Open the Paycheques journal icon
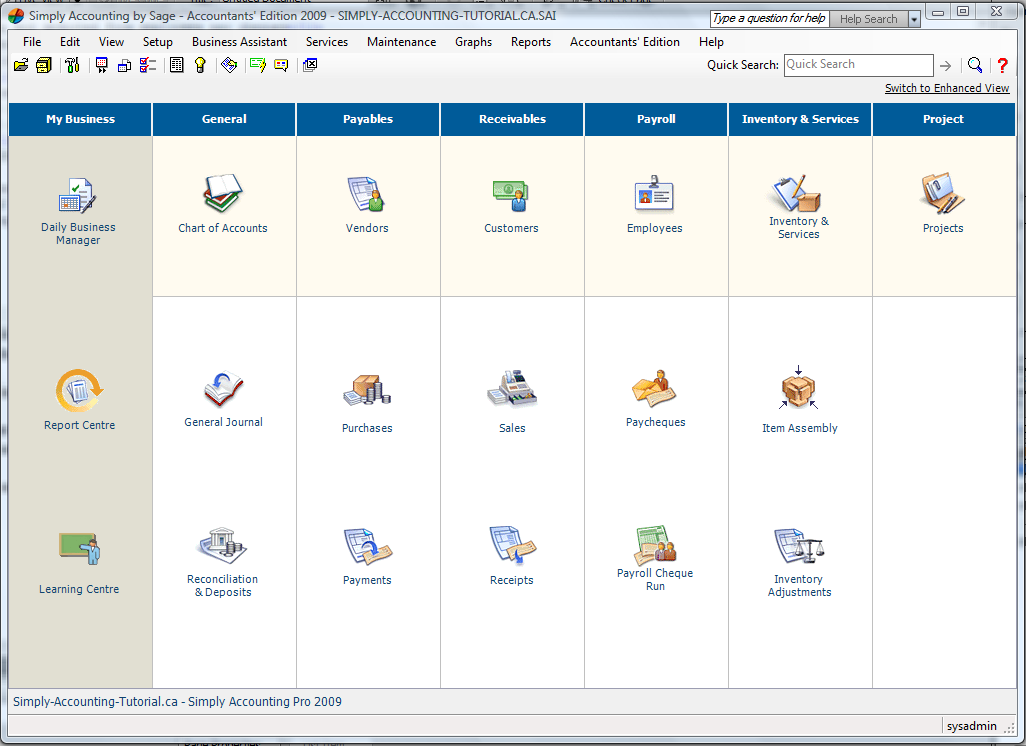 [654, 389]
